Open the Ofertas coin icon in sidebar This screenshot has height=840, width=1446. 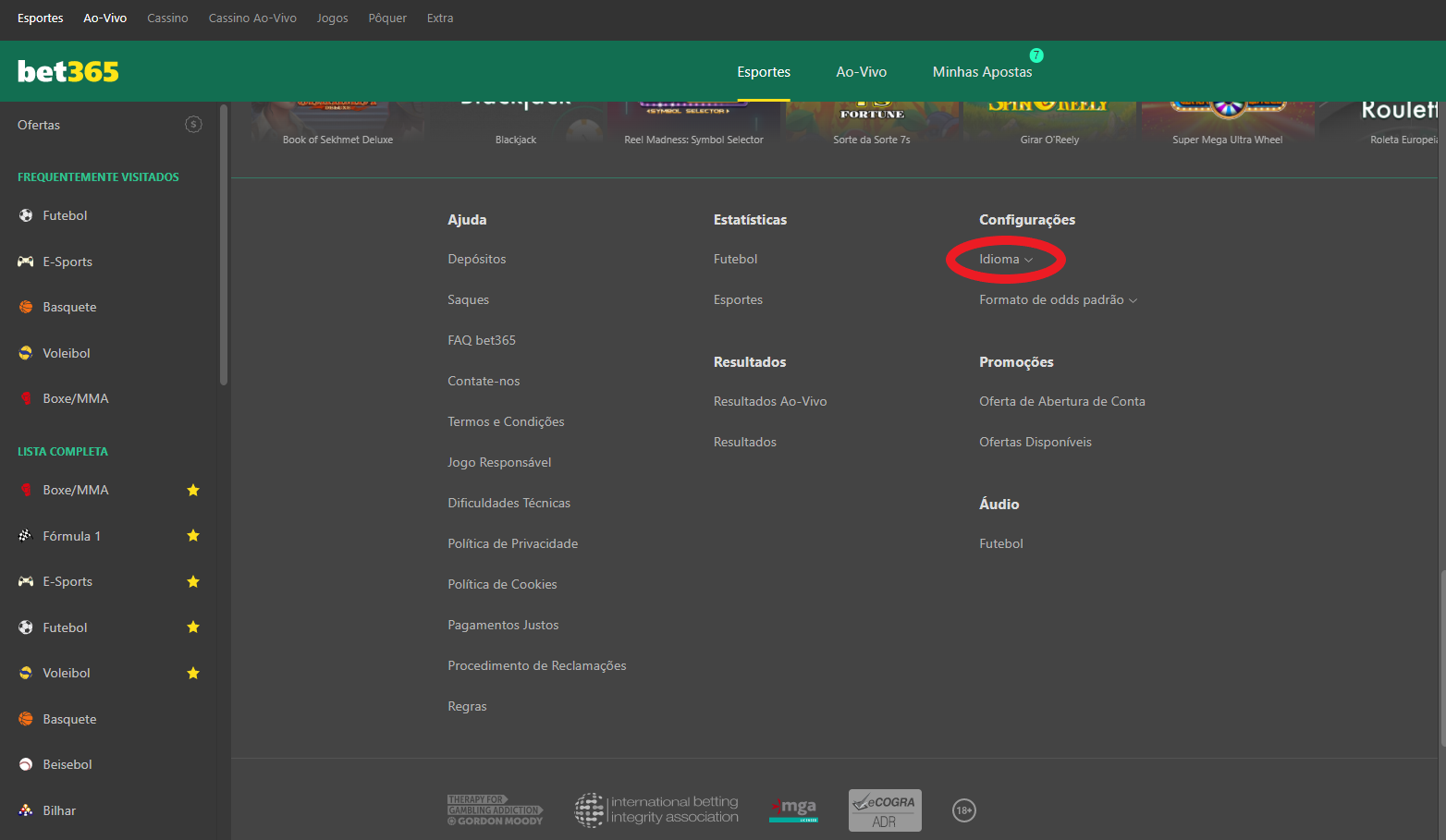[193, 124]
